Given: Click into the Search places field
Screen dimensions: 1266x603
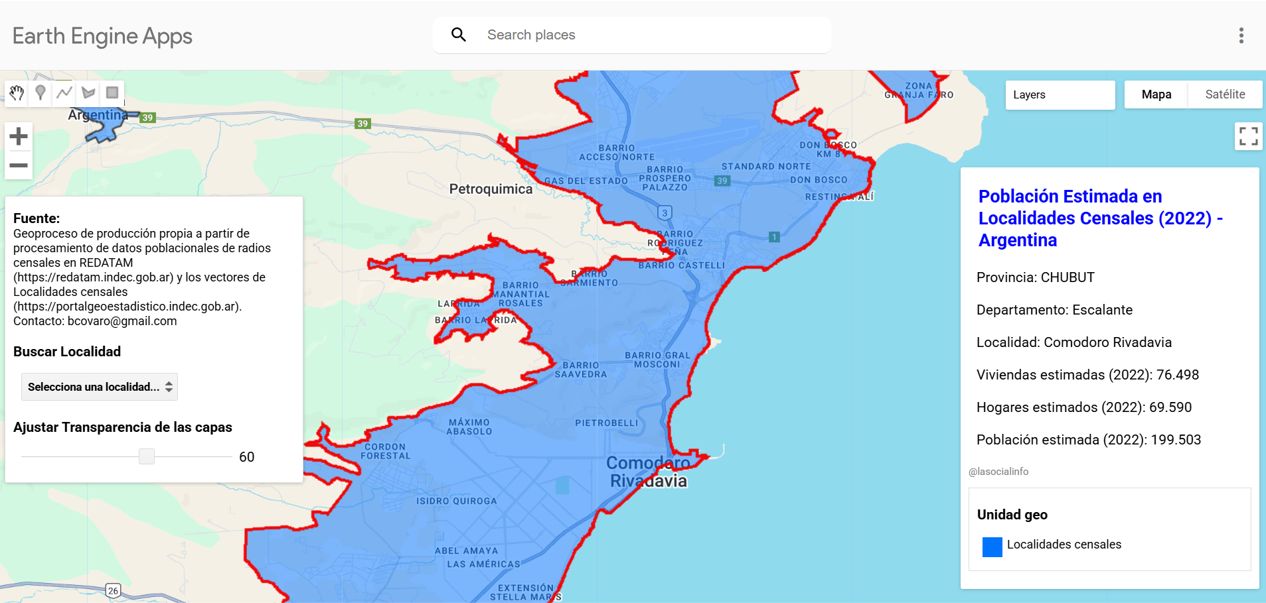Looking at the screenshot, I should pyautogui.click(x=650, y=35).
